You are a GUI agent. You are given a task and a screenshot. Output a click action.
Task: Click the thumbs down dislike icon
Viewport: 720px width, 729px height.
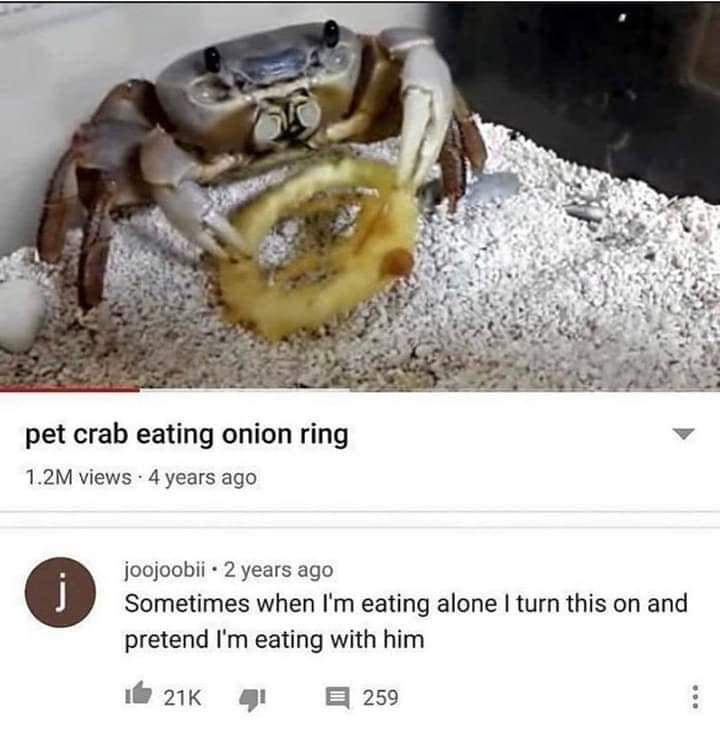[x=252, y=699]
